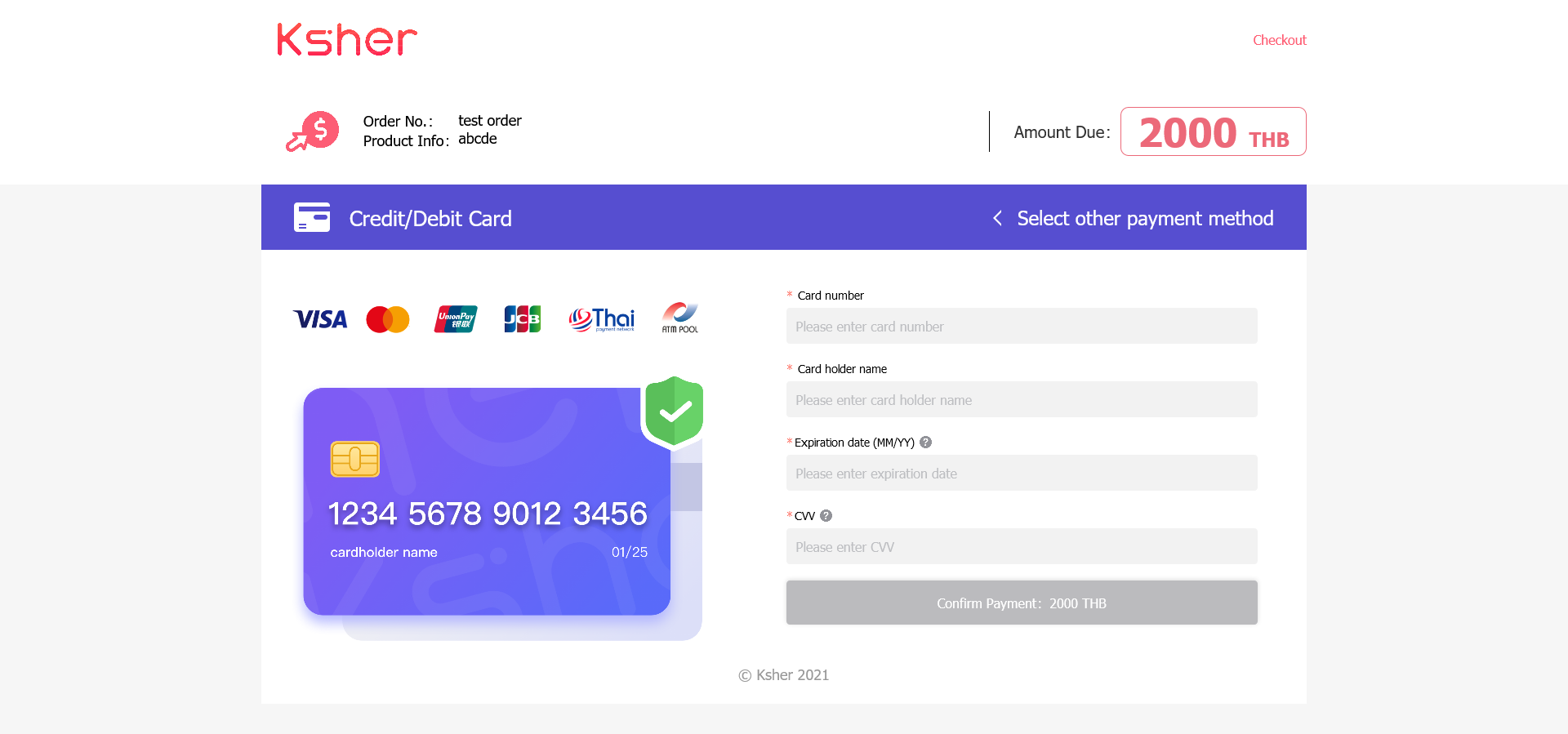Focus the card holder name field
The height and width of the screenshot is (734, 1568).
pyautogui.click(x=1022, y=399)
